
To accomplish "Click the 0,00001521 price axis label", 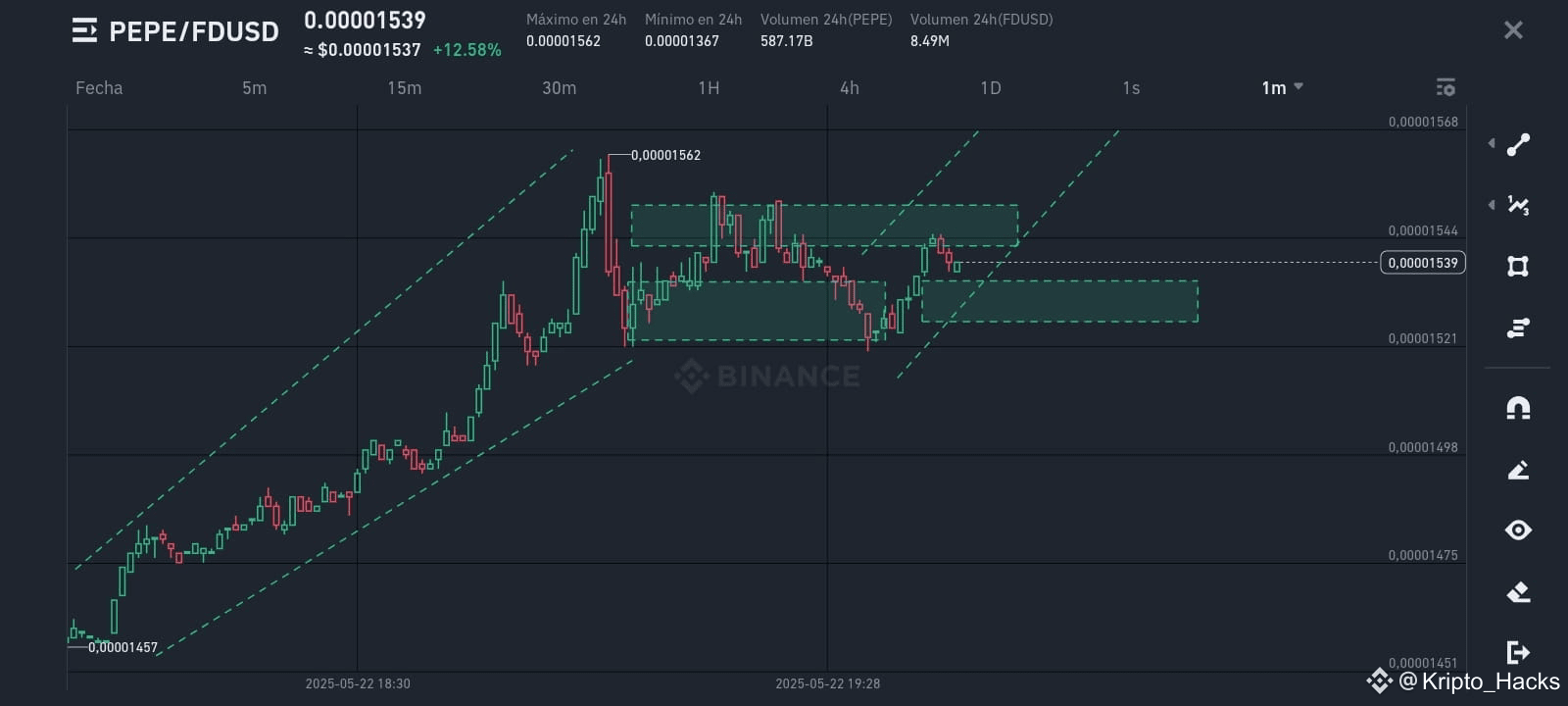I will click(1423, 338).
